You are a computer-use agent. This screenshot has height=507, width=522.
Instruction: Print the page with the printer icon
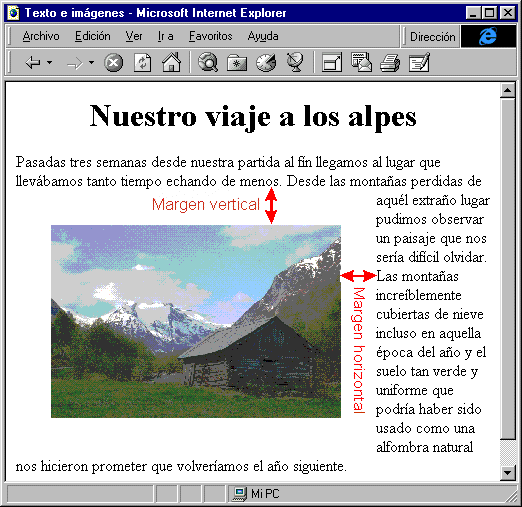pyautogui.click(x=390, y=63)
